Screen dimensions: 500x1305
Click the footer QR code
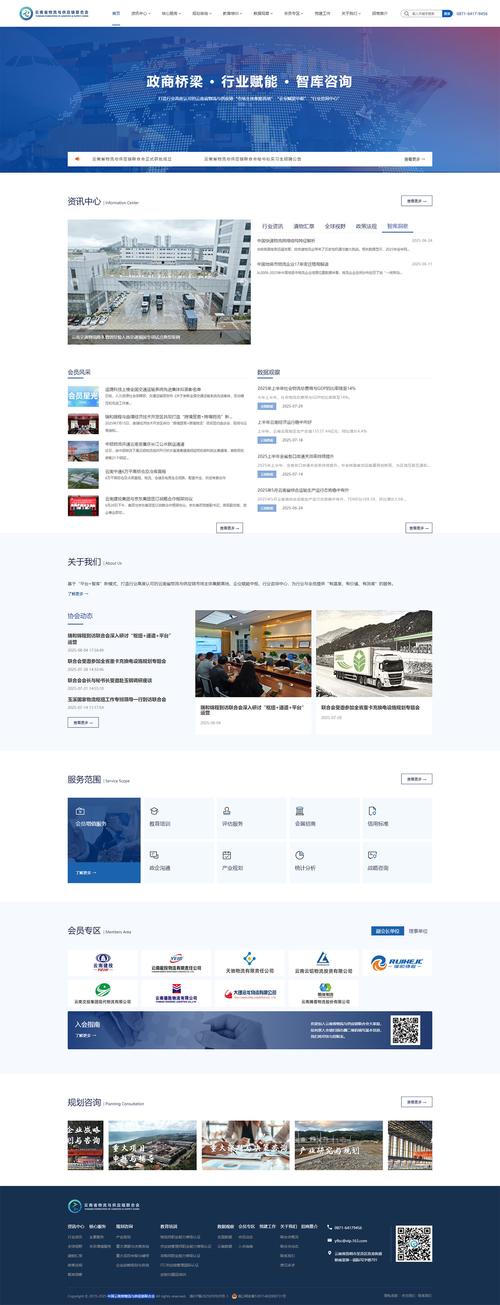point(413,1243)
